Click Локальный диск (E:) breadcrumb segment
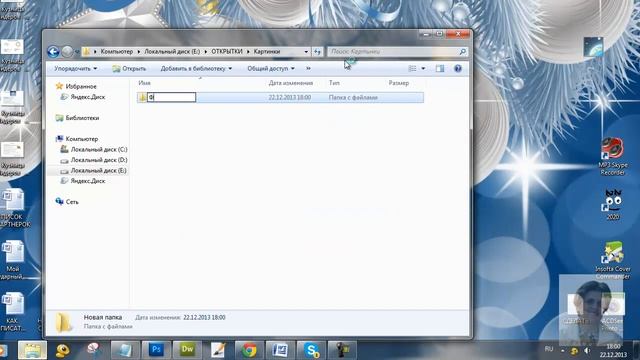This screenshot has width=640, height=360. click(x=172, y=51)
